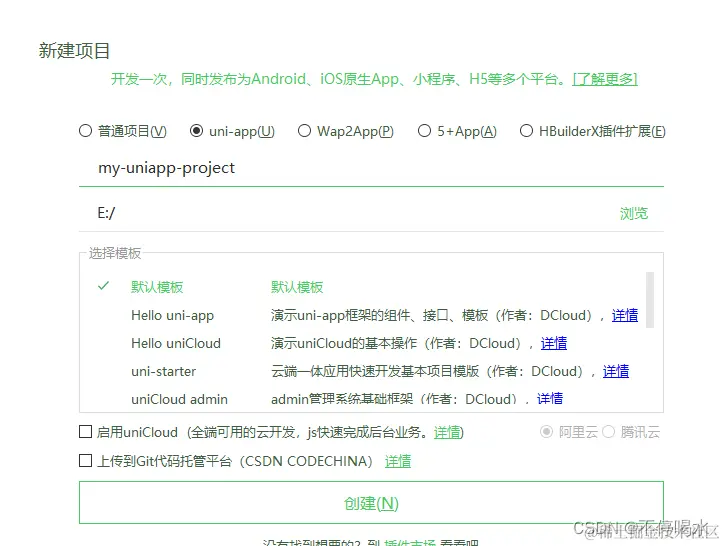This screenshot has height=546, width=725.
Task: Open the 了解更多 link
Action: 605,79
